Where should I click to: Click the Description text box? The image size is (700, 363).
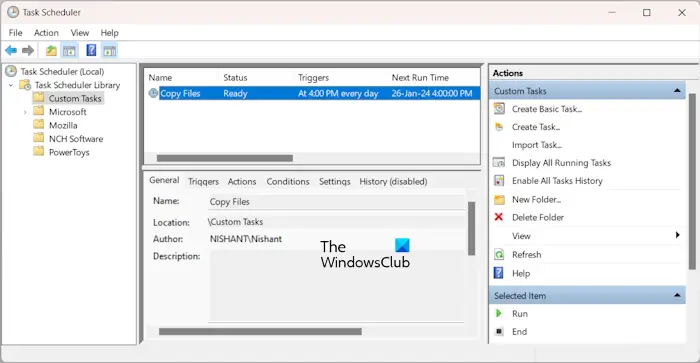[x=337, y=286]
